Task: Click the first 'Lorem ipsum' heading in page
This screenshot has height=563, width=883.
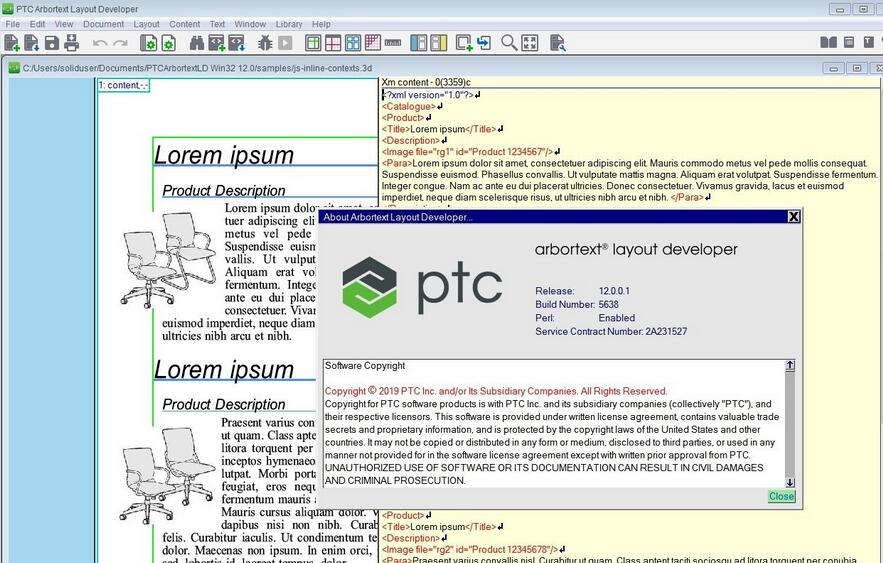Action: pyautogui.click(x=224, y=155)
